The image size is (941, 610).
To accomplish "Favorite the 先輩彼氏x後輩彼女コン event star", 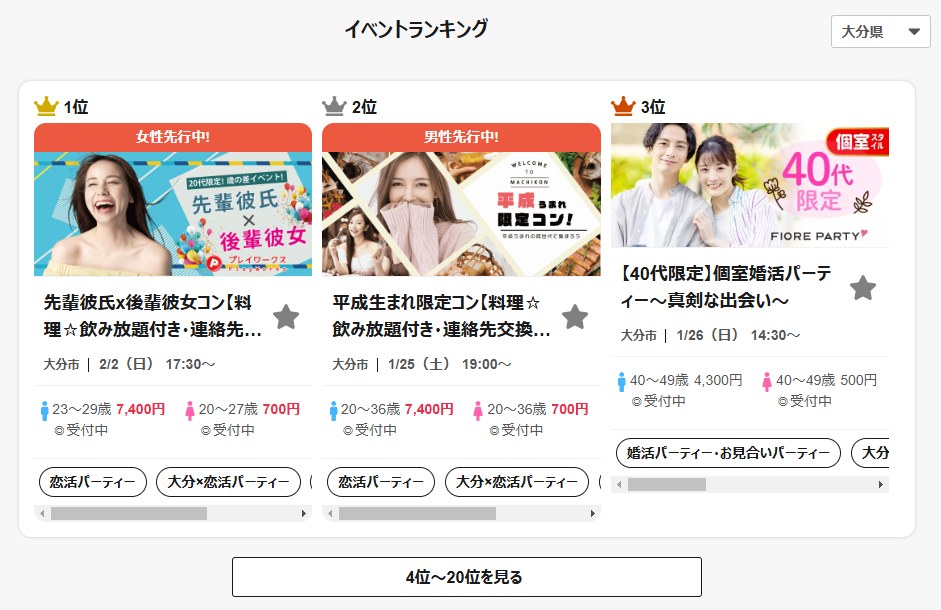I will [x=286, y=317].
